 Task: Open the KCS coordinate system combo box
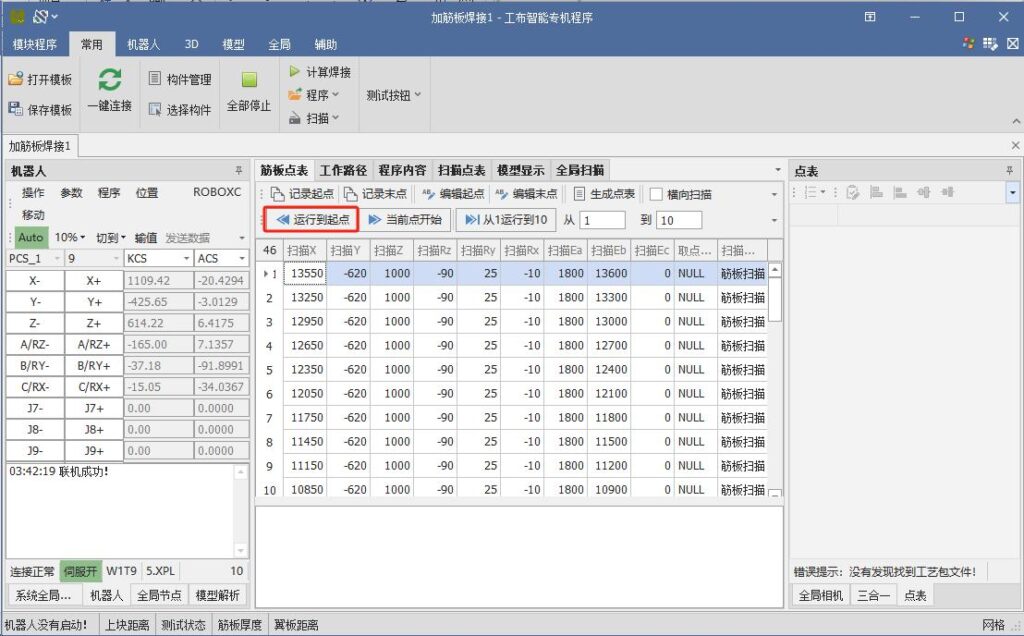click(x=157, y=259)
